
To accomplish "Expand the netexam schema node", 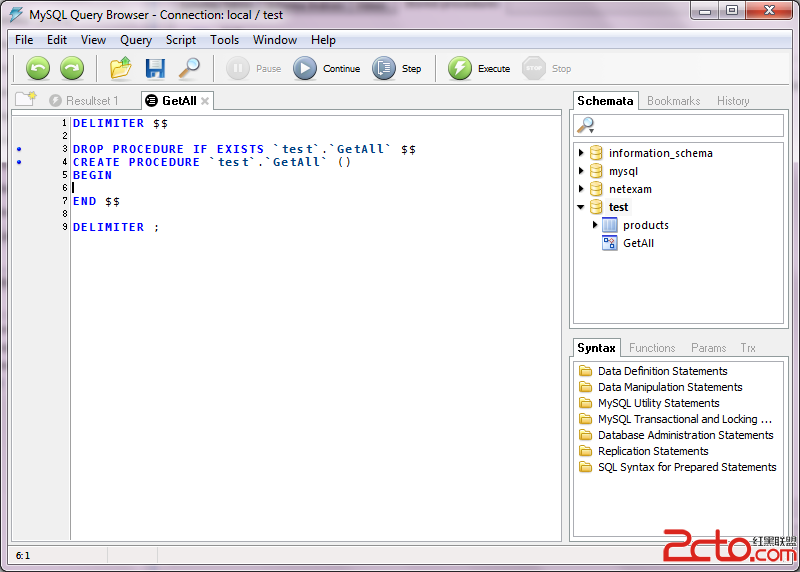I will click(x=581, y=189).
